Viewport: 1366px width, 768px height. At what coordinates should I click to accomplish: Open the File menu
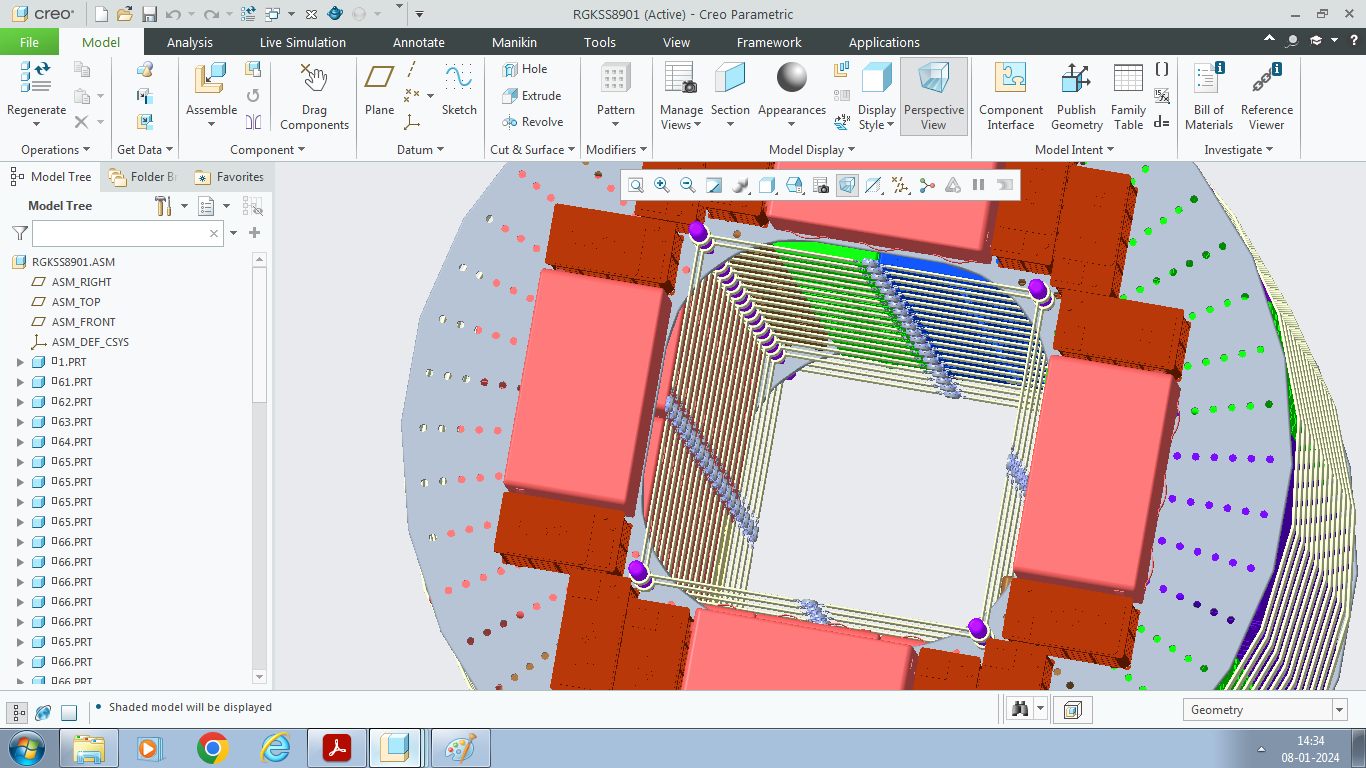click(x=29, y=42)
